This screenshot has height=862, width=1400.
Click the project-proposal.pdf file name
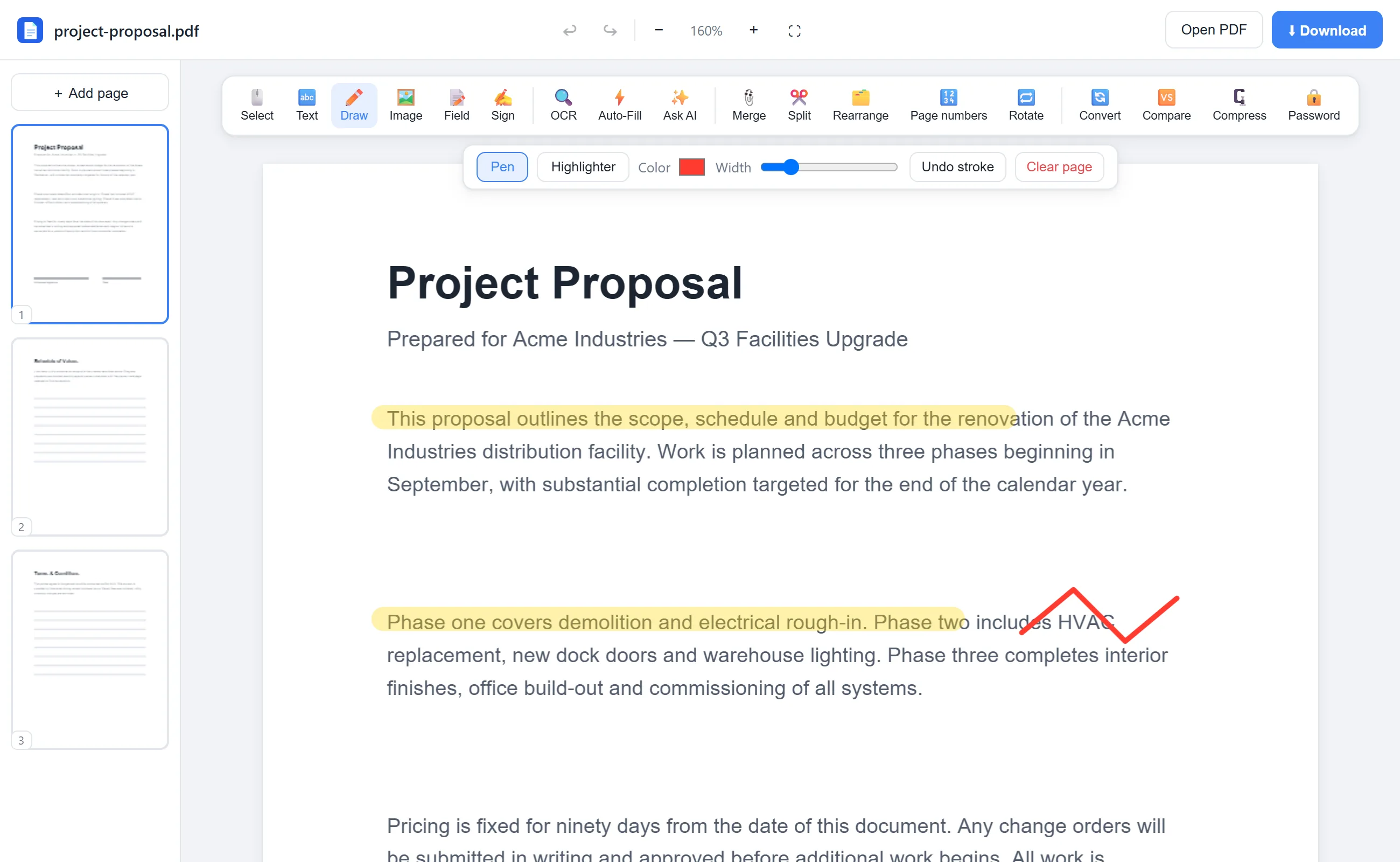127,31
